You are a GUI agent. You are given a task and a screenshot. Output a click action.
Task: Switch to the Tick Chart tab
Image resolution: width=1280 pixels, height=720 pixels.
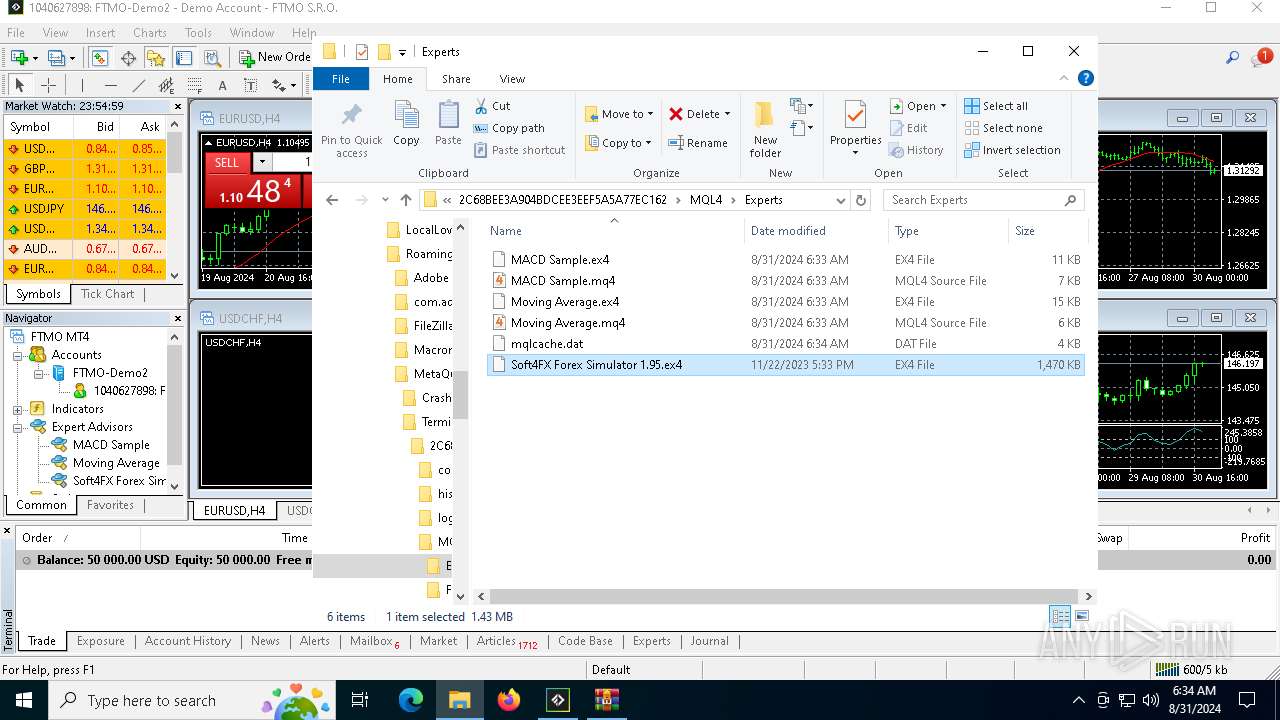point(108,294)
